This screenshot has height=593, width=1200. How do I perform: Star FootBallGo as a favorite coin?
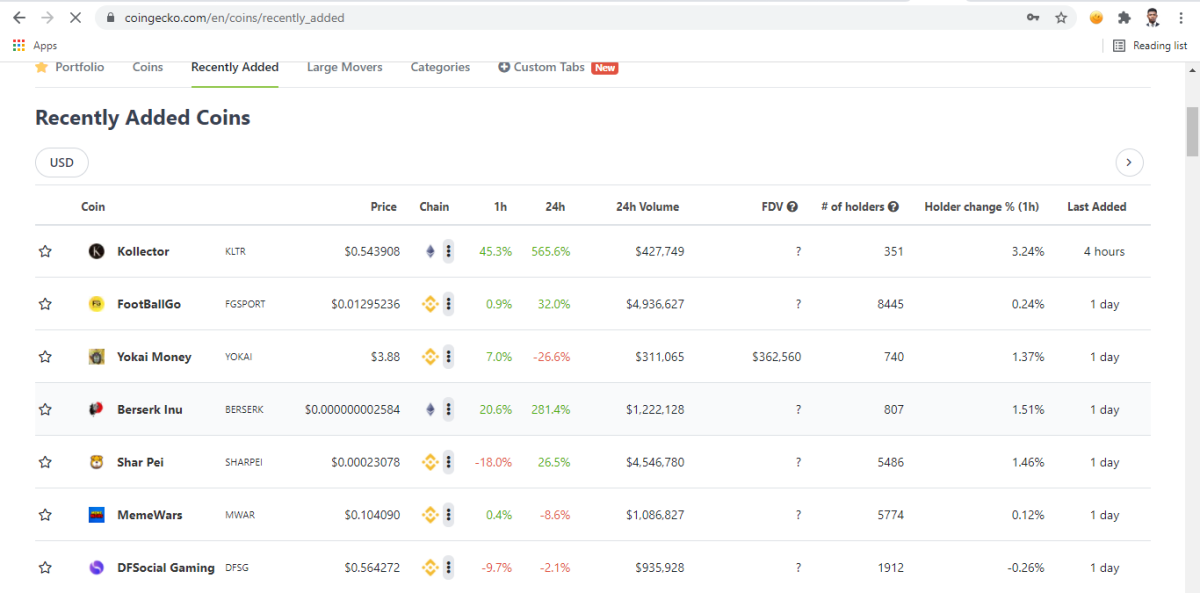[45, 304]
